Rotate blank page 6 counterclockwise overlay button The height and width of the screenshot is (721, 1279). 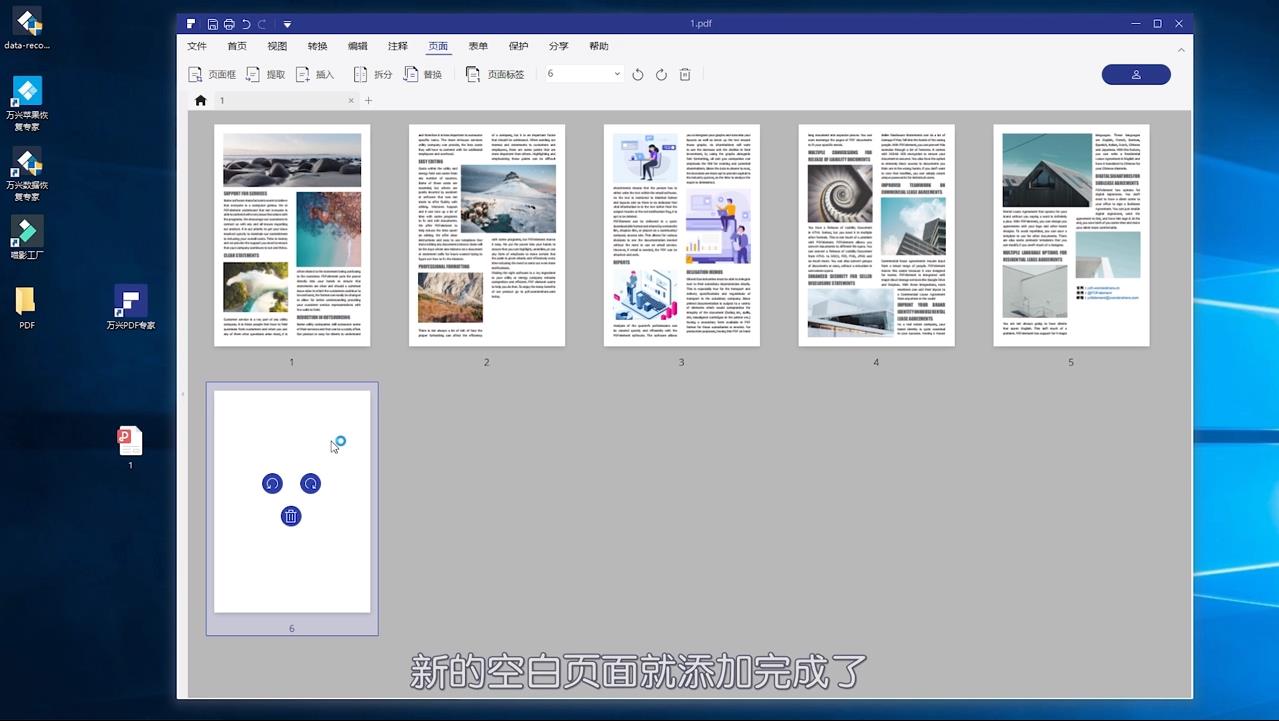click(x=272, y=484)
